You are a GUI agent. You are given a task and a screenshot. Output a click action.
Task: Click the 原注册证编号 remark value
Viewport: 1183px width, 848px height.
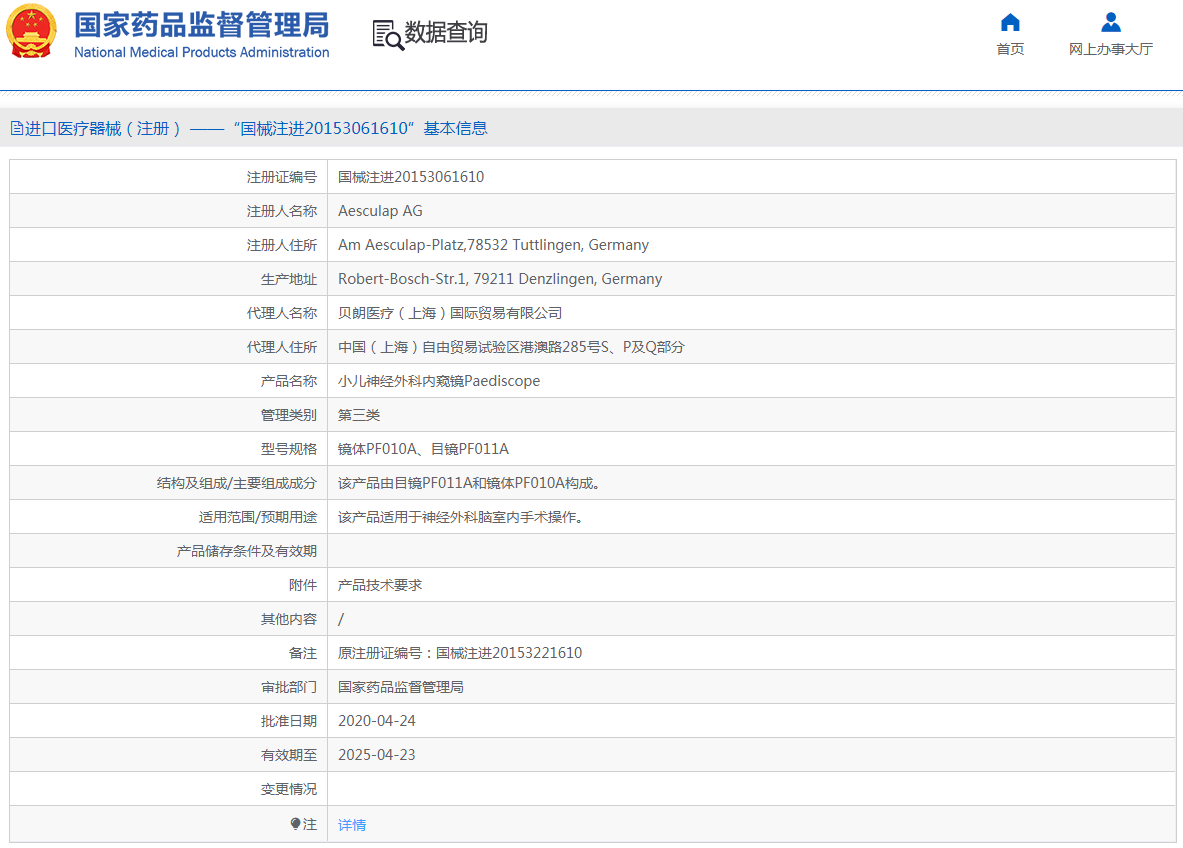pos(460,653)
